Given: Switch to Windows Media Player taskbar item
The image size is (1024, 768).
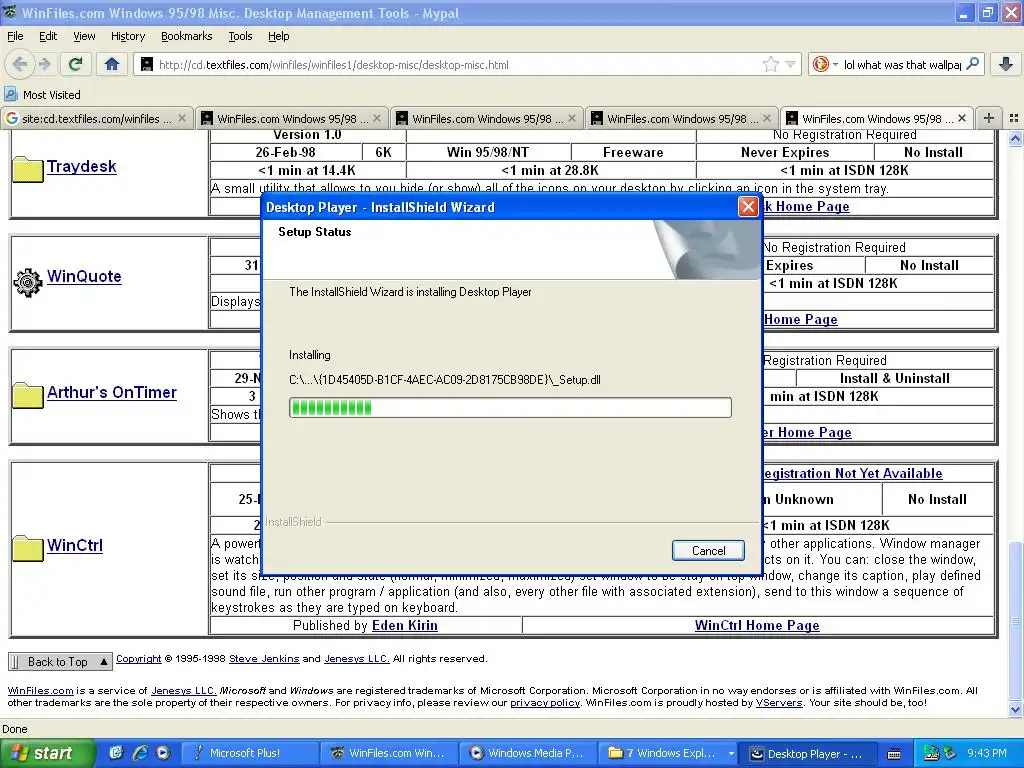Looking at the screenshot, I should click(x=528, y=753).
